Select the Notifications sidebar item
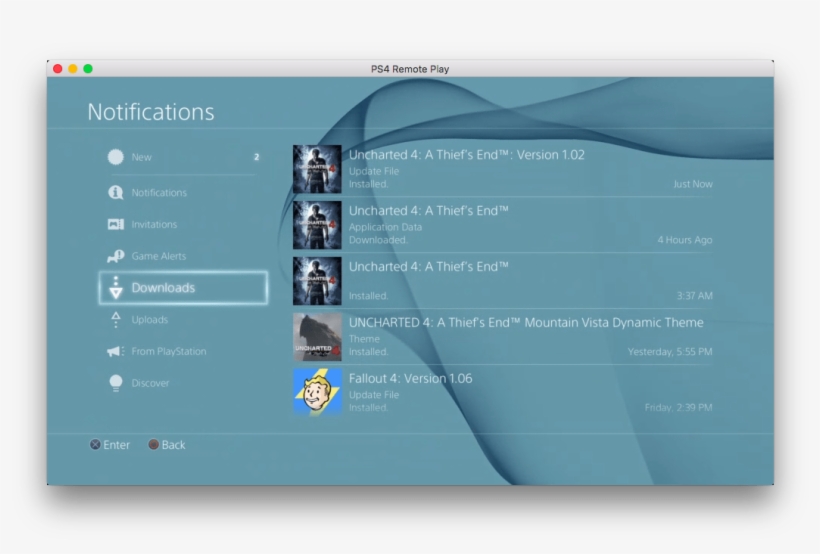820x554 pixels. coord(183,193)
